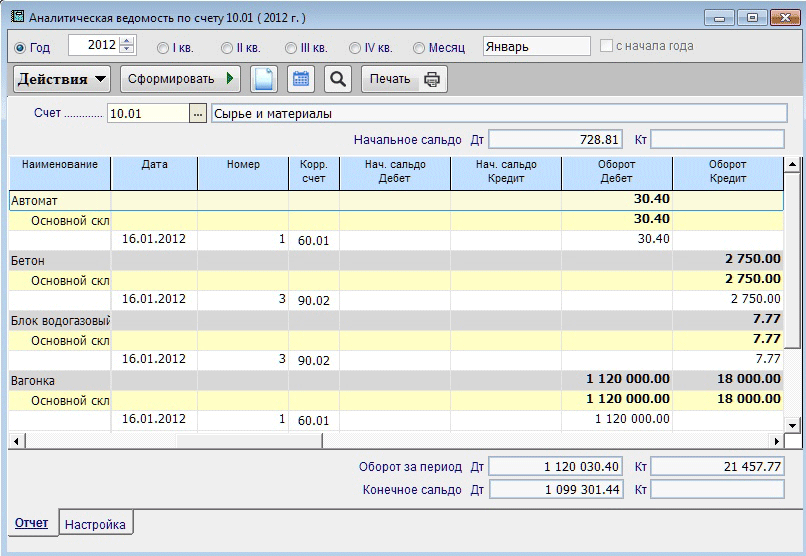Choose the Месяц radio button
This screenshot has width=806, height=556.
pos(418,47)
